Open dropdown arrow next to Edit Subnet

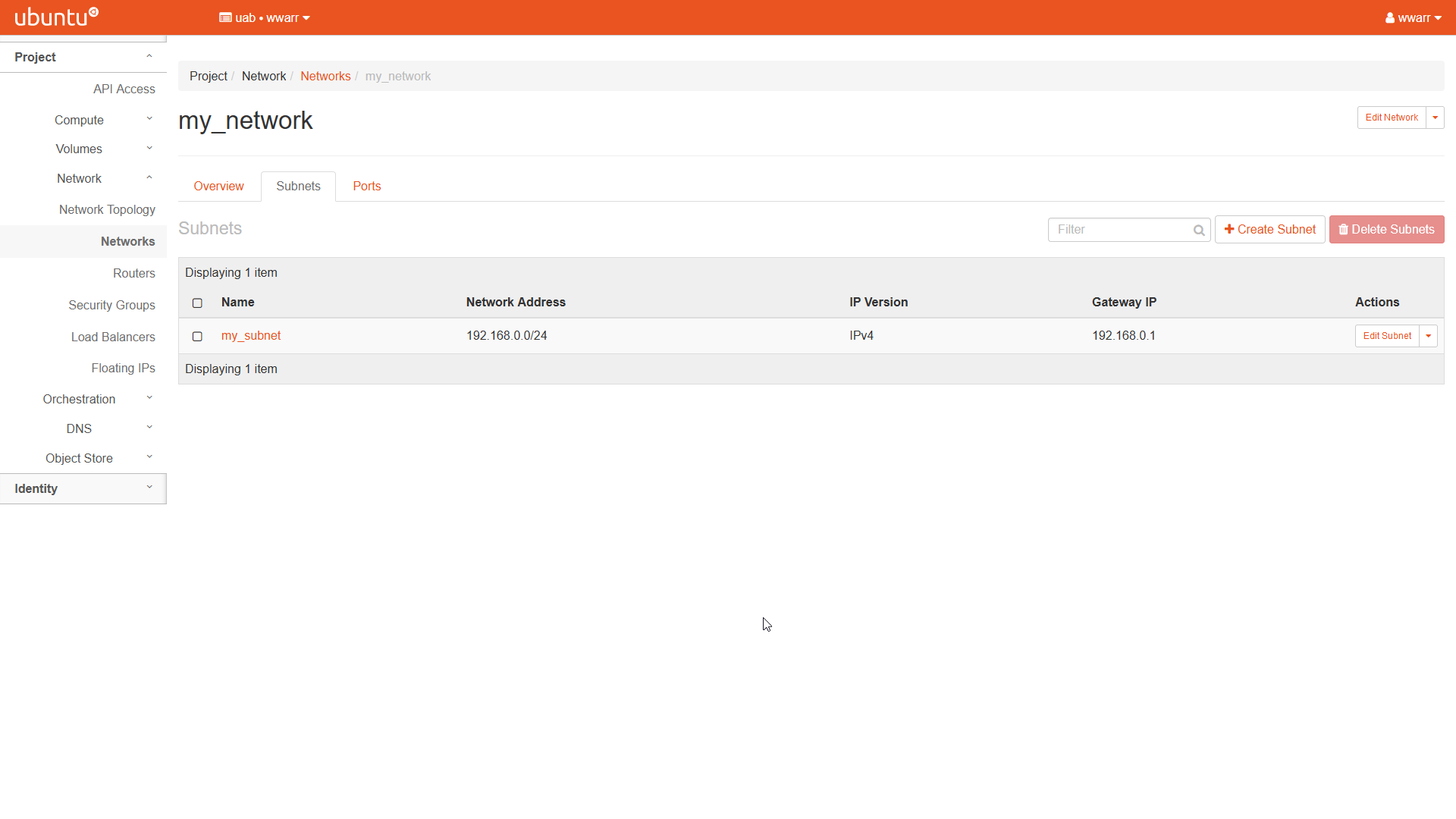click(1428, 336)
